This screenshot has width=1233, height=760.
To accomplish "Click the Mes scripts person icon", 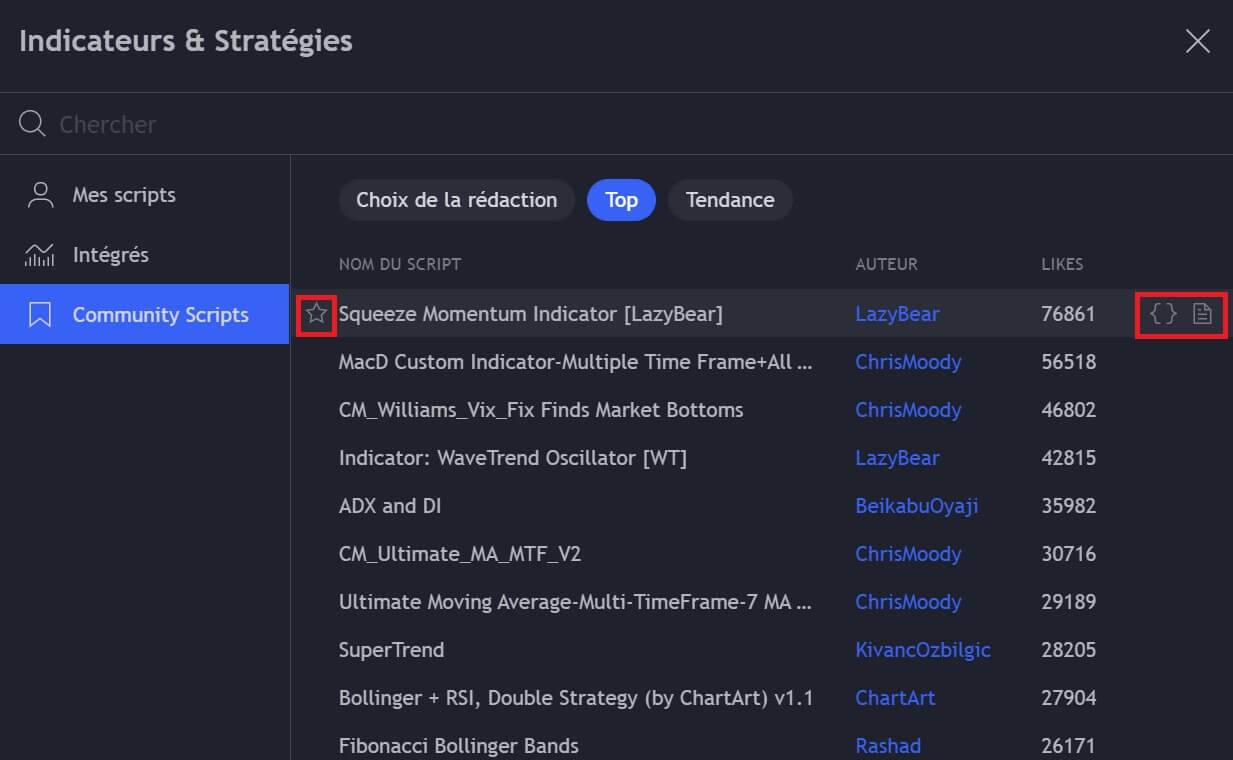I will [40, 195].
